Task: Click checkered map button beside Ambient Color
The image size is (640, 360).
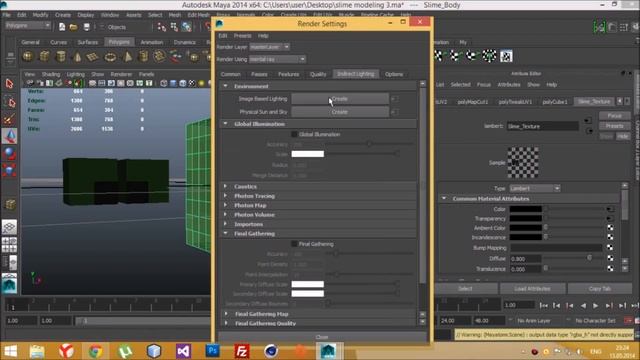Action: click(x=610, y=228)
